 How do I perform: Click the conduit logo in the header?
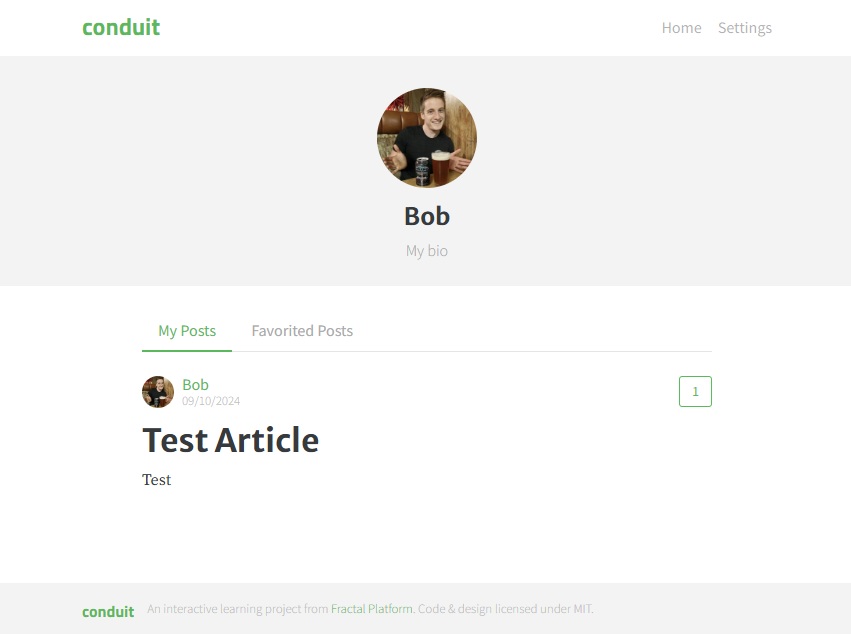coord(120,27)
